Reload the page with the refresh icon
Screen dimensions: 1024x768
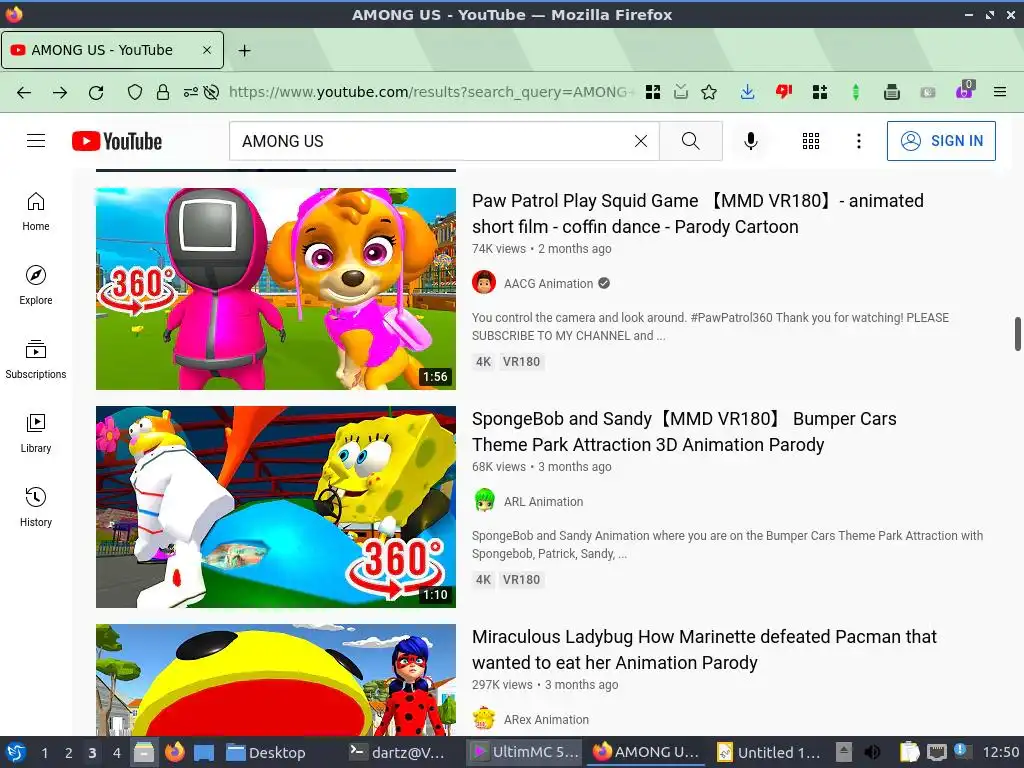(96, 93)
